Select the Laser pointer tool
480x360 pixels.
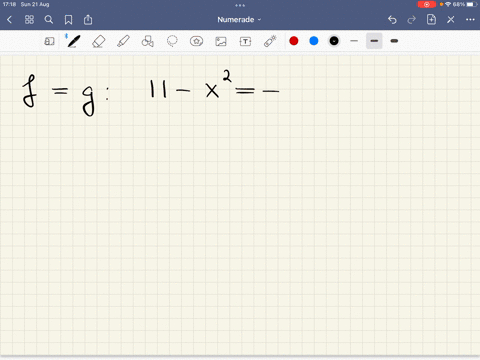tap(270, 41)
